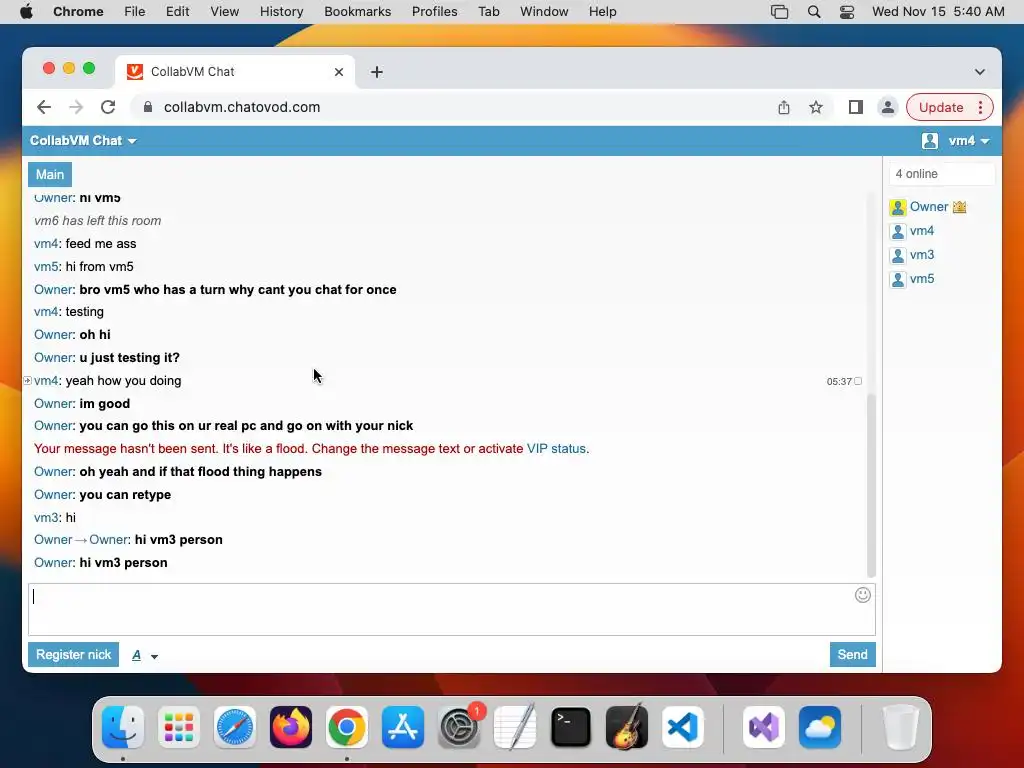Image resolution: width=1024 pixels, height=768 pixels.
Task: Click the reply arrow icon beside vm4 message
Action: 27,380
